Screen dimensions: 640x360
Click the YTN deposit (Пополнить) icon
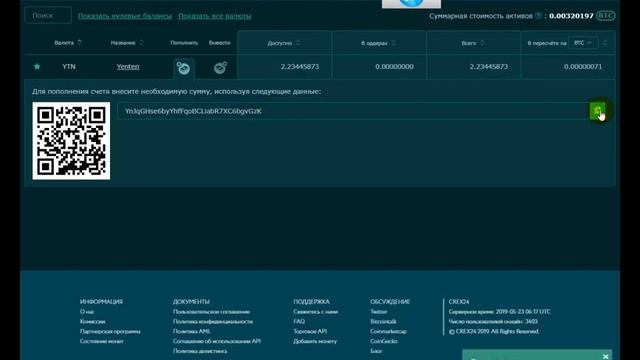183,68
